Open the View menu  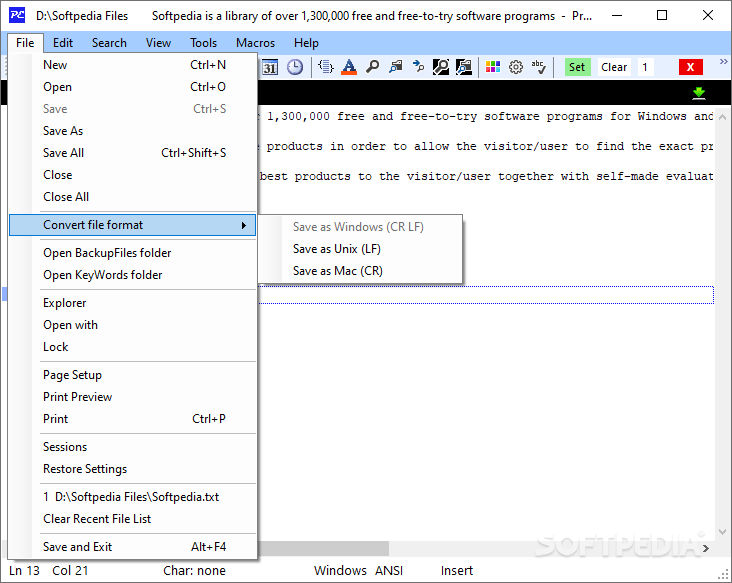158,43
